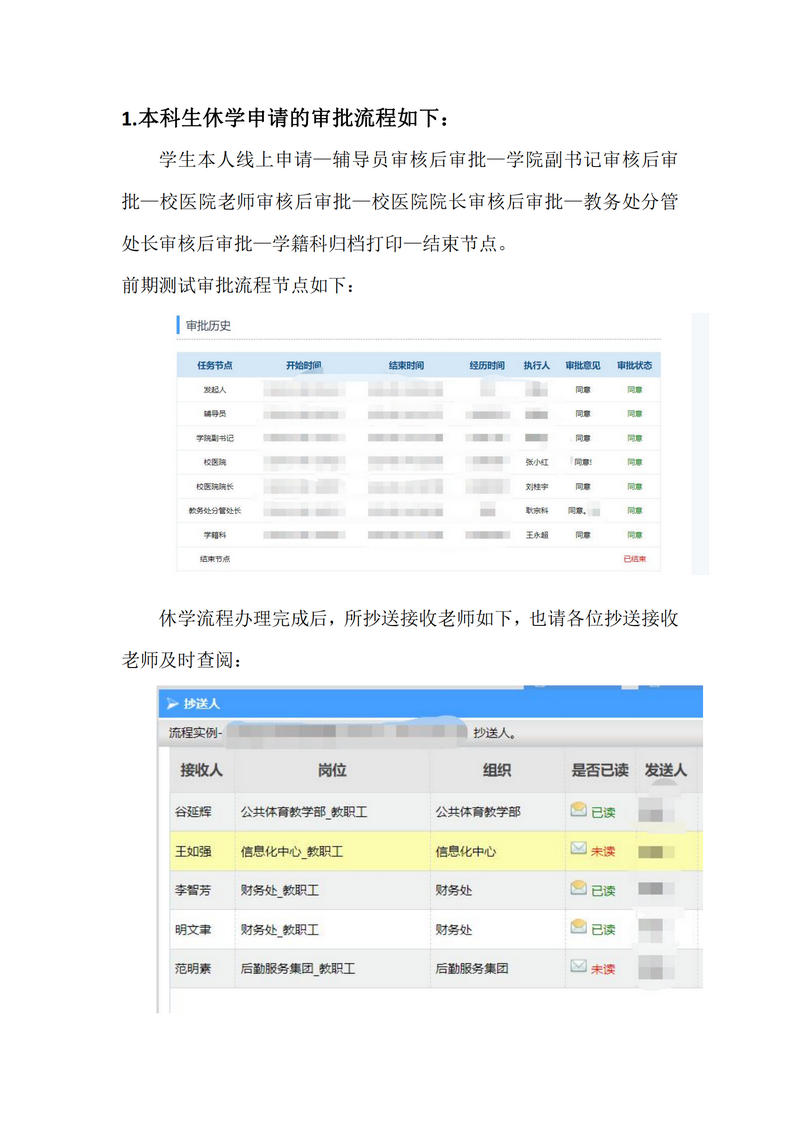Click the 后勤服务集团_教职工 position cell
Image resolution: width=800 pixels, height=1131 pixels.
(298, 968)
